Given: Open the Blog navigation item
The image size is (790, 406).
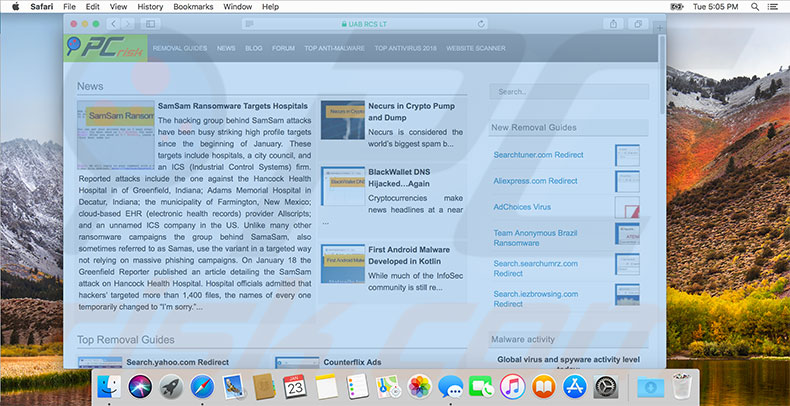Looking at the screenshot, I should click(x=253, y=48).
